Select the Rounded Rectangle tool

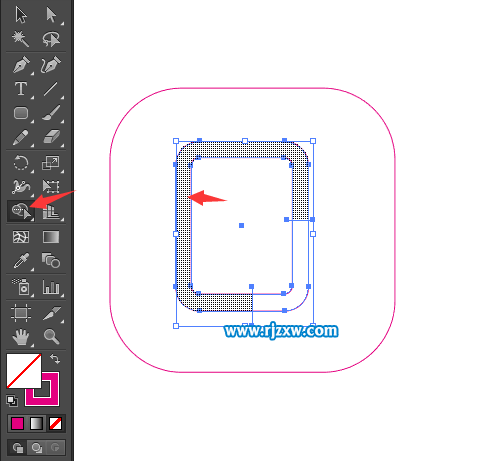coord(21,113)
